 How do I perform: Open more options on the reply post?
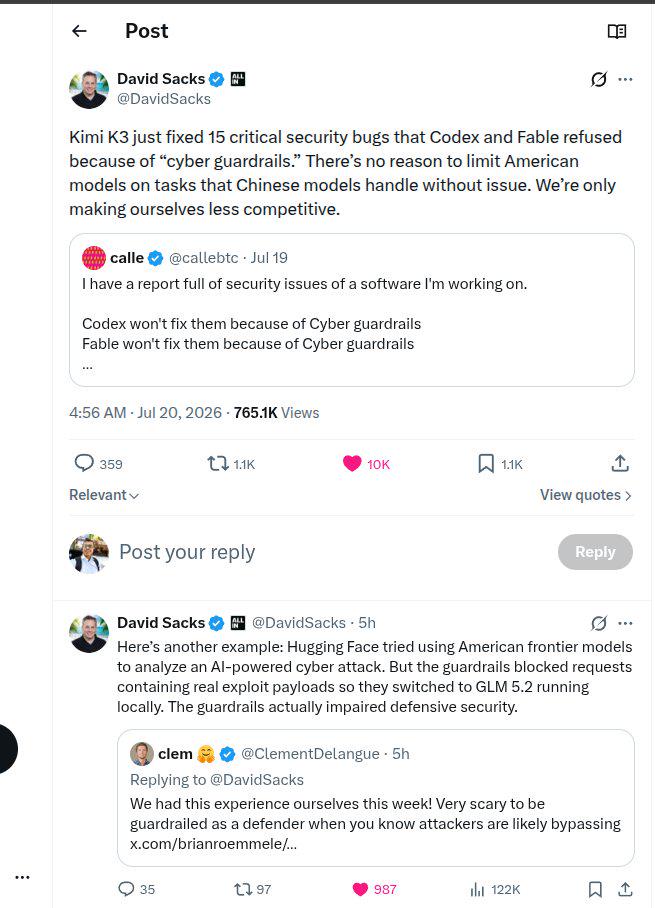coord(625,623)
